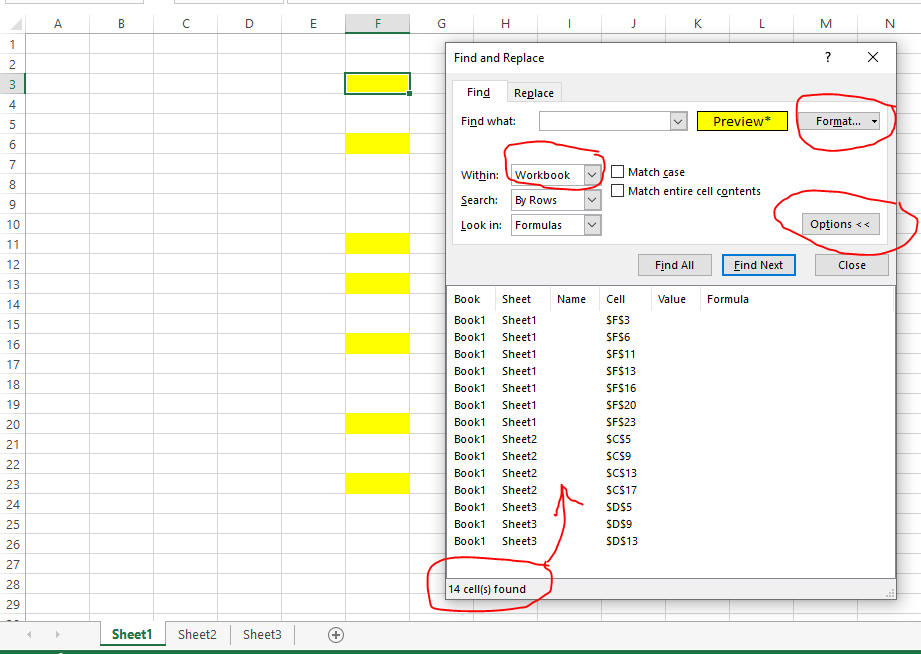
Task: Select result row Sheet1 $F$3
Action: (x=671, y=320)
